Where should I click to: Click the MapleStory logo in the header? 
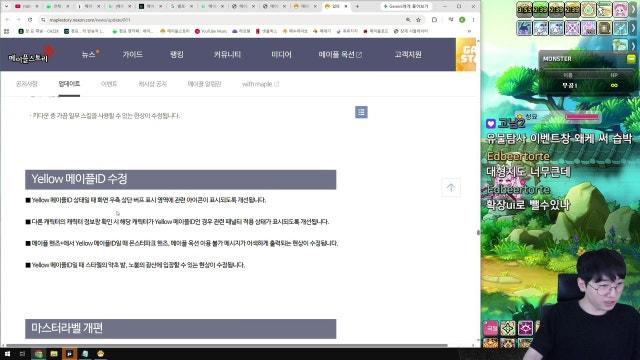coord(29,57)
